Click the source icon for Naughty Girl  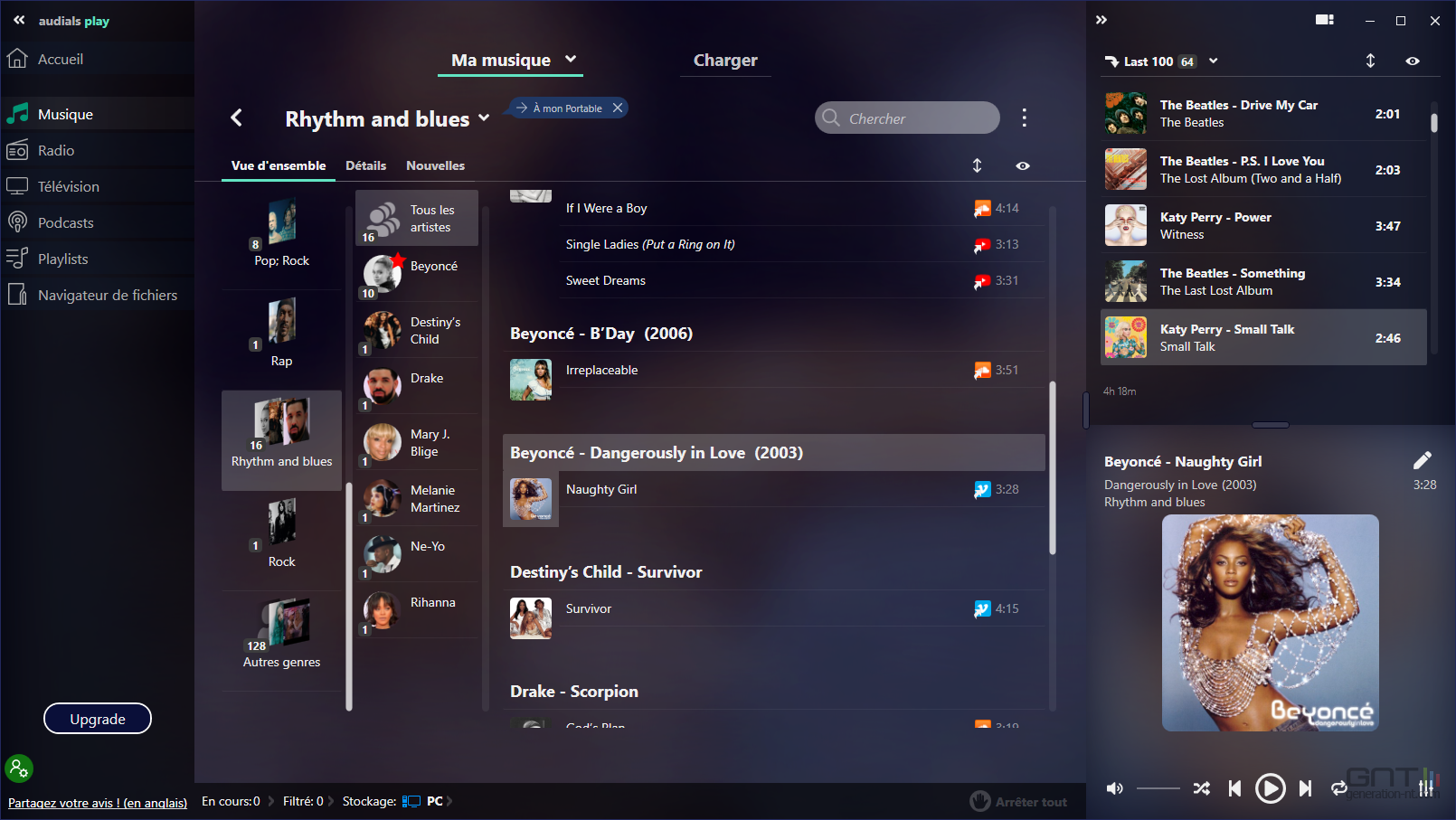[982, 489]
